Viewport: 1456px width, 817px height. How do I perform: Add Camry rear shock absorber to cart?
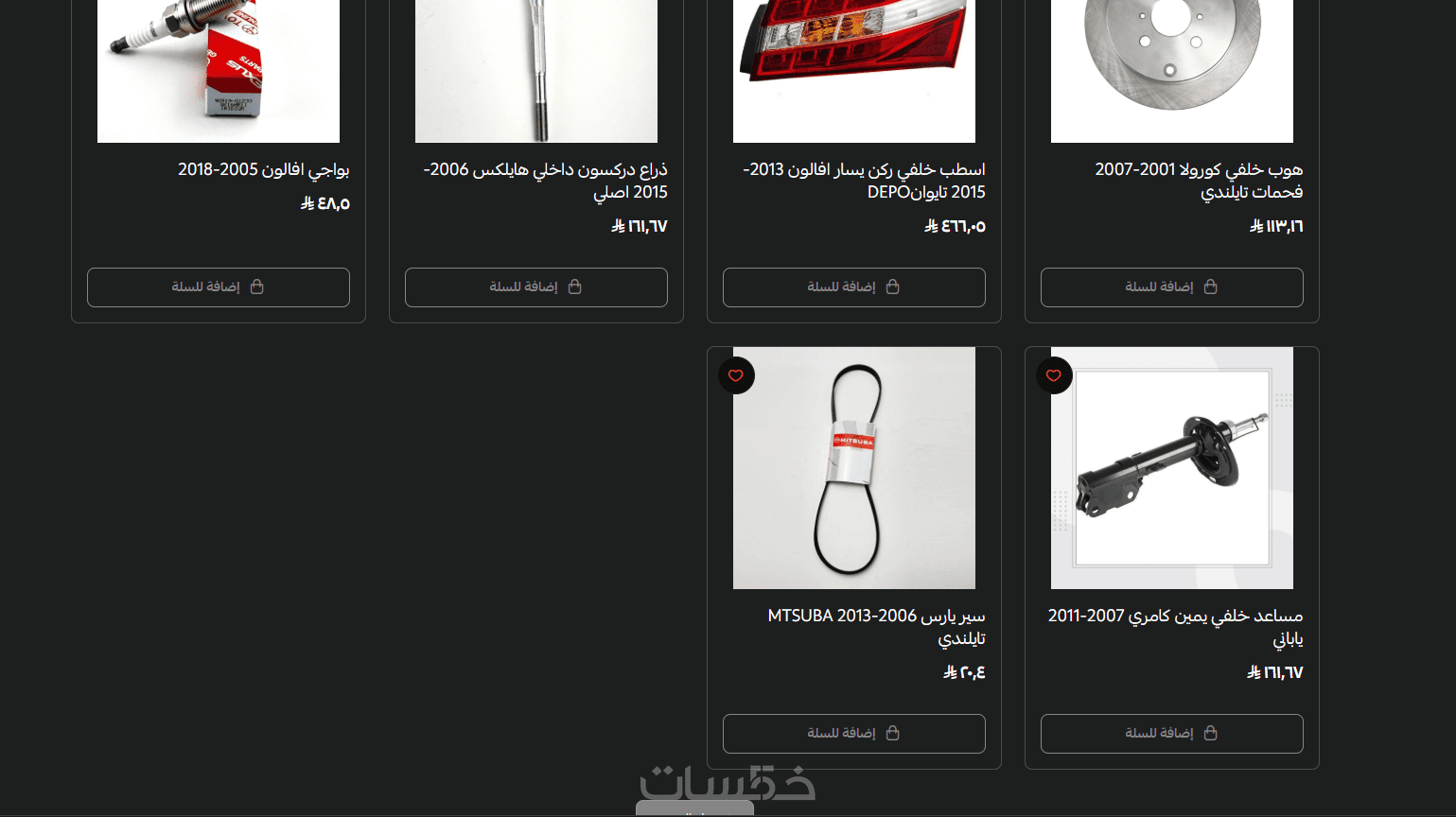1172,734
